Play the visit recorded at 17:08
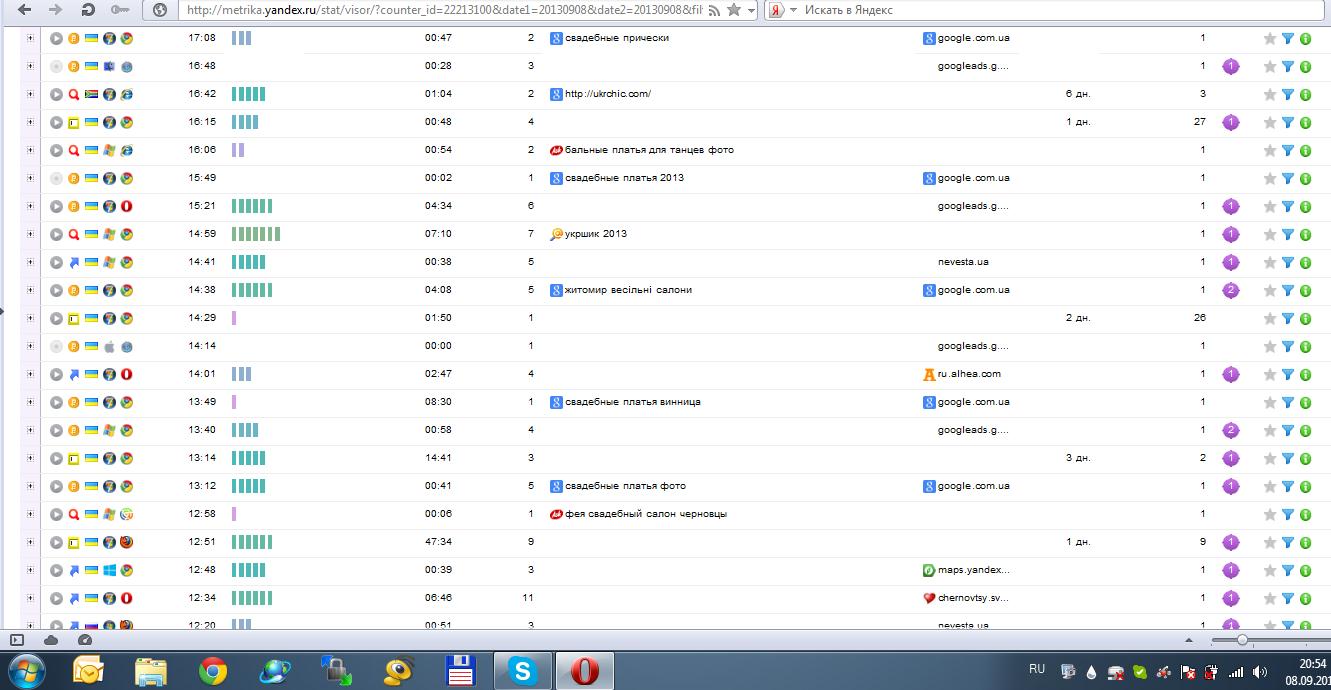Viewport: 1331px width, 690px height. tap(57, 38)
